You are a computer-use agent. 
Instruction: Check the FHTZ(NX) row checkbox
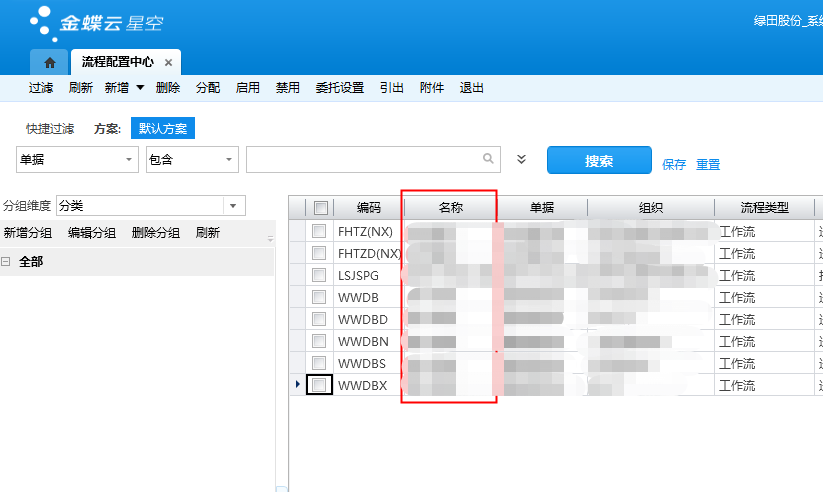click(x=319, y=231)
